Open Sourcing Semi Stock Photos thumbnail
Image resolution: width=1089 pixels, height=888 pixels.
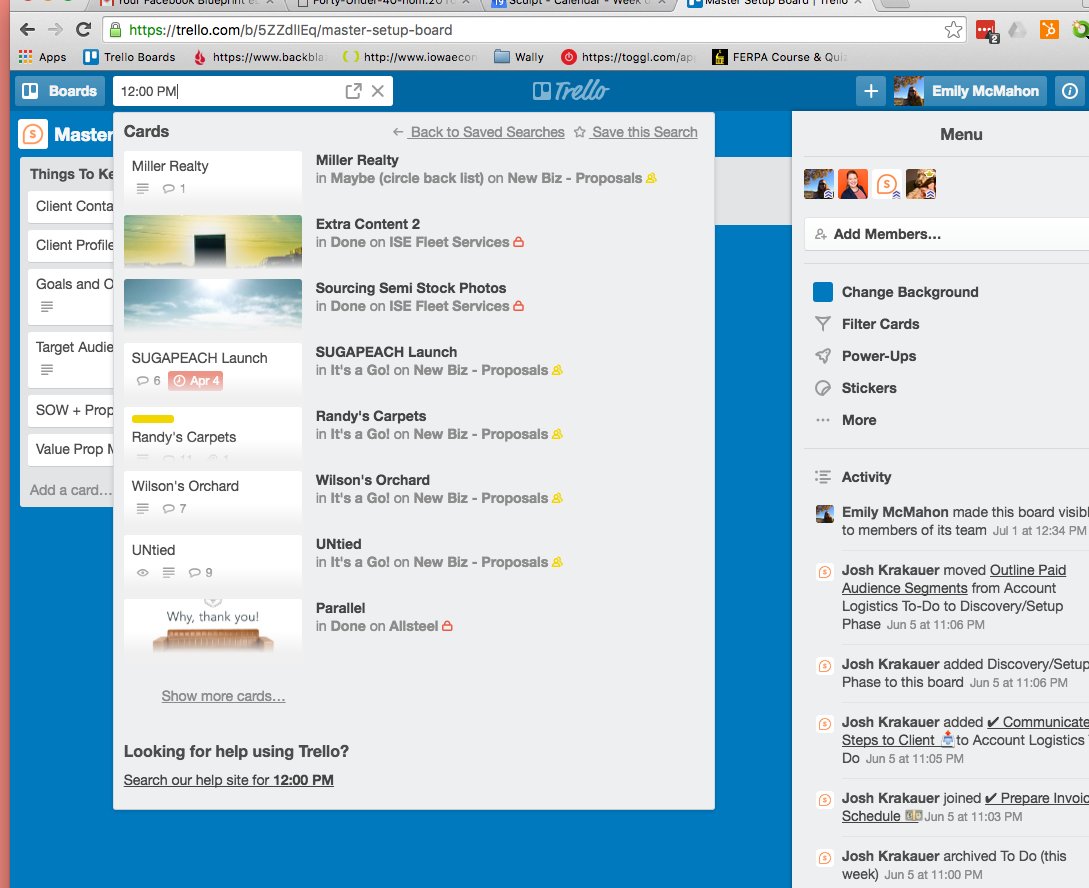pos(213,305)
